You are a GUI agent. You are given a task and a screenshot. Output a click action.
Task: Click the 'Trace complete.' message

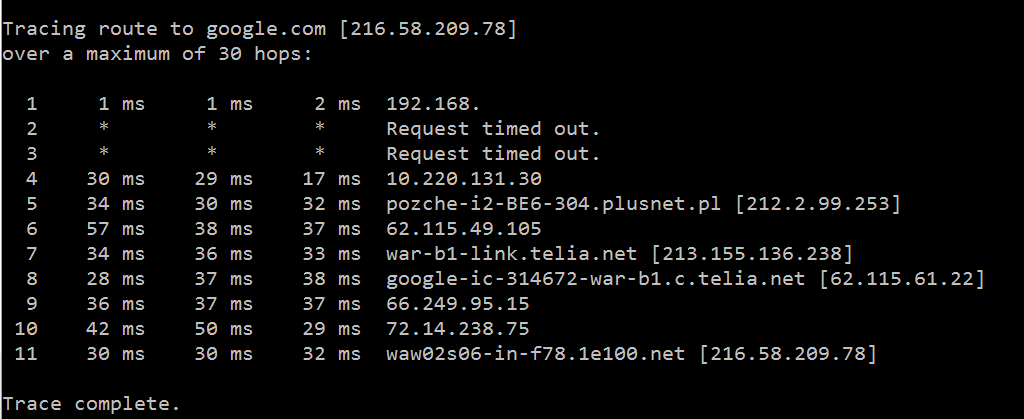pyautogui.click(x=91, y=403)
